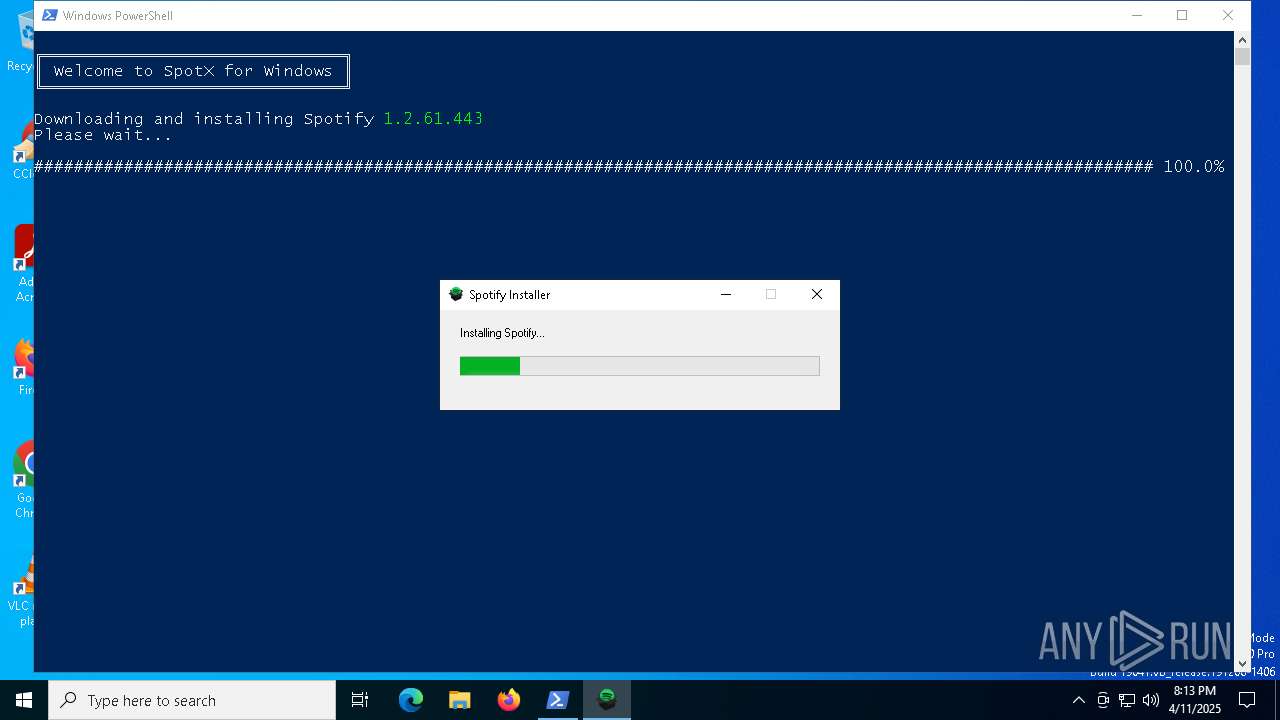1280x720 pixels.
Task: Minimize the Spotify Installer window
Action: 726,294
